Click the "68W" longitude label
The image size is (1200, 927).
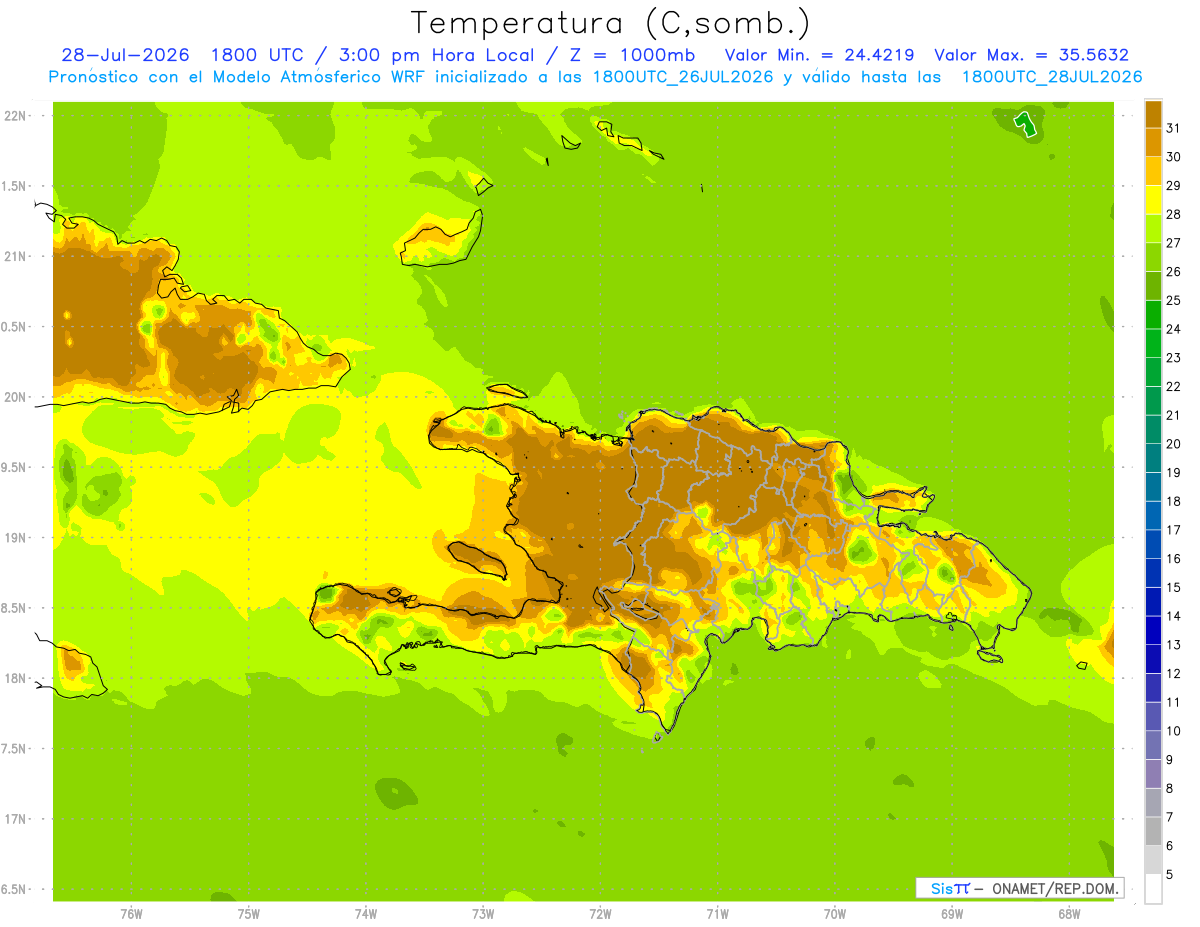(1069, 914)
